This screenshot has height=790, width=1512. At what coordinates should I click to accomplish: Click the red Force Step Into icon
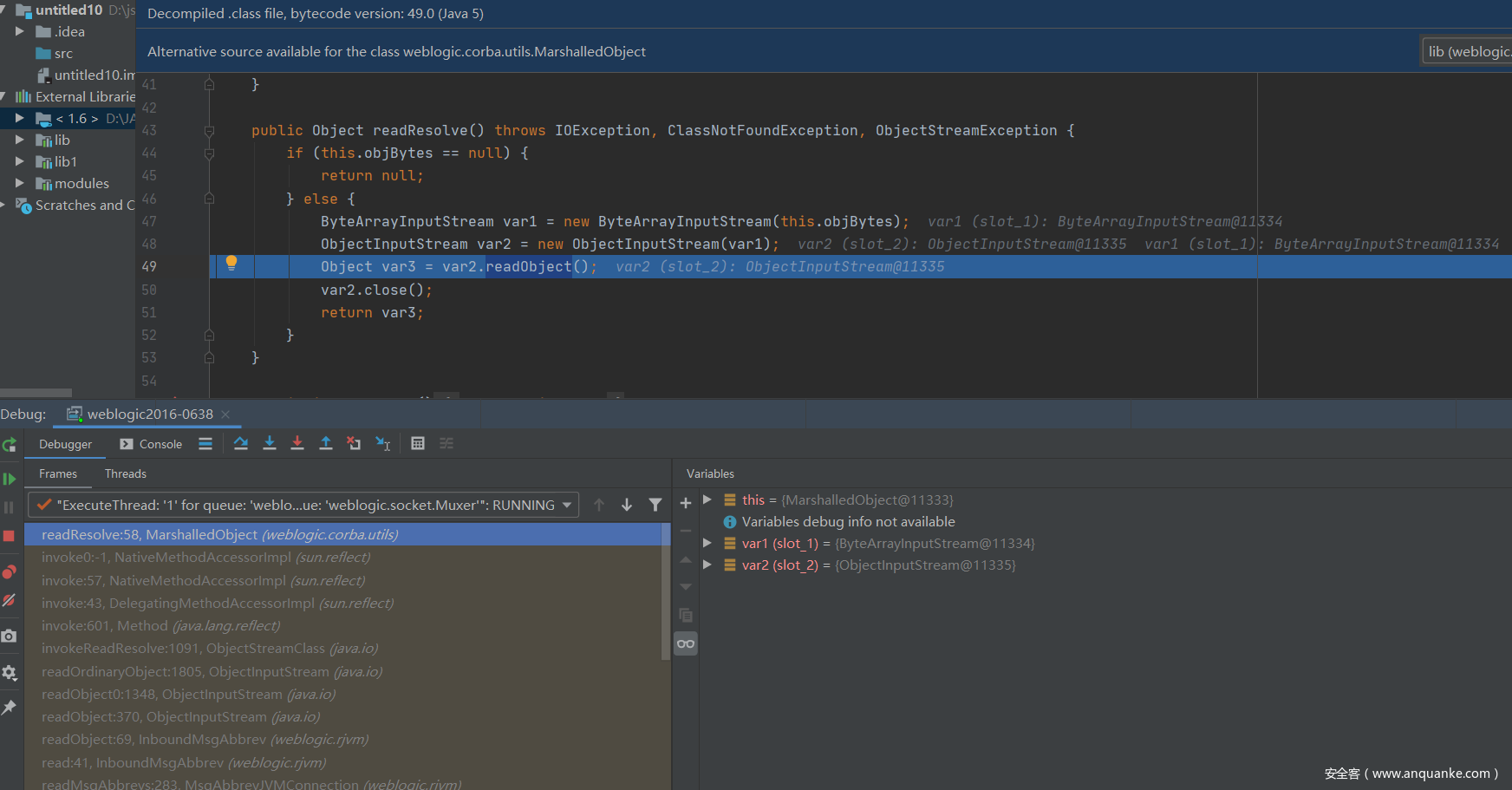[x=297, y=444]
